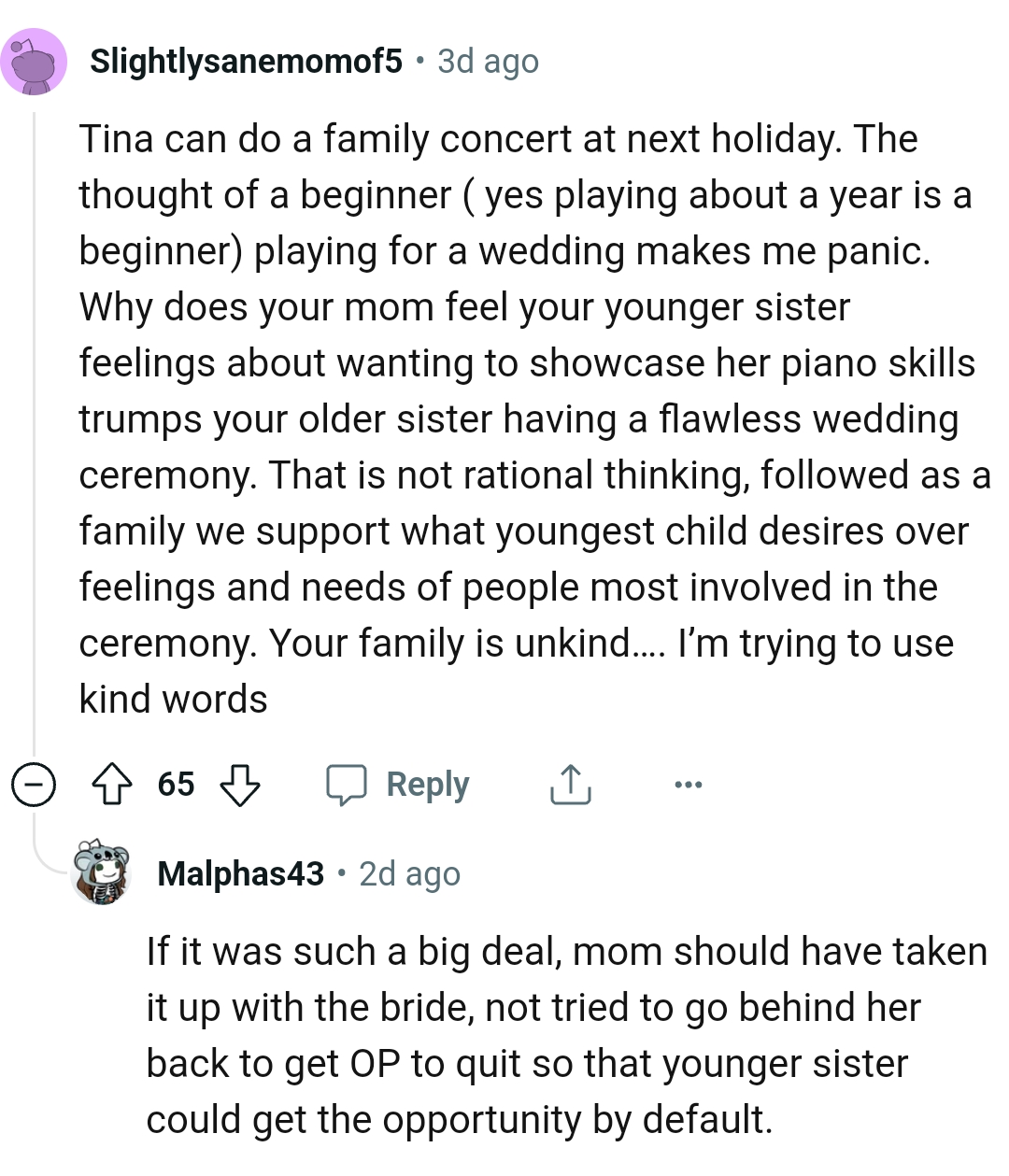This screenshot has width=1009, height=1176.
Task: Collapse the top comment's vertical thread line
Action: tap(34, 420)
